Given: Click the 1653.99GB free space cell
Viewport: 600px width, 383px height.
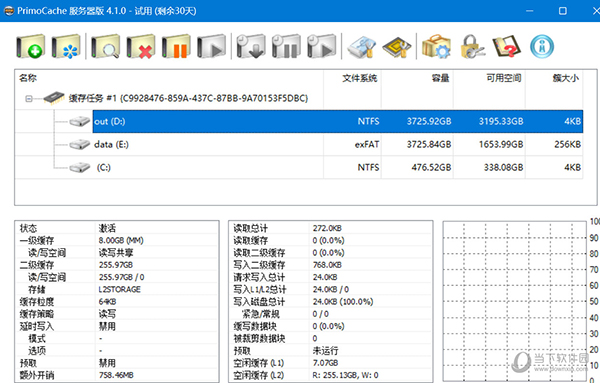Looking at the screenshot, I should (501, 145).
